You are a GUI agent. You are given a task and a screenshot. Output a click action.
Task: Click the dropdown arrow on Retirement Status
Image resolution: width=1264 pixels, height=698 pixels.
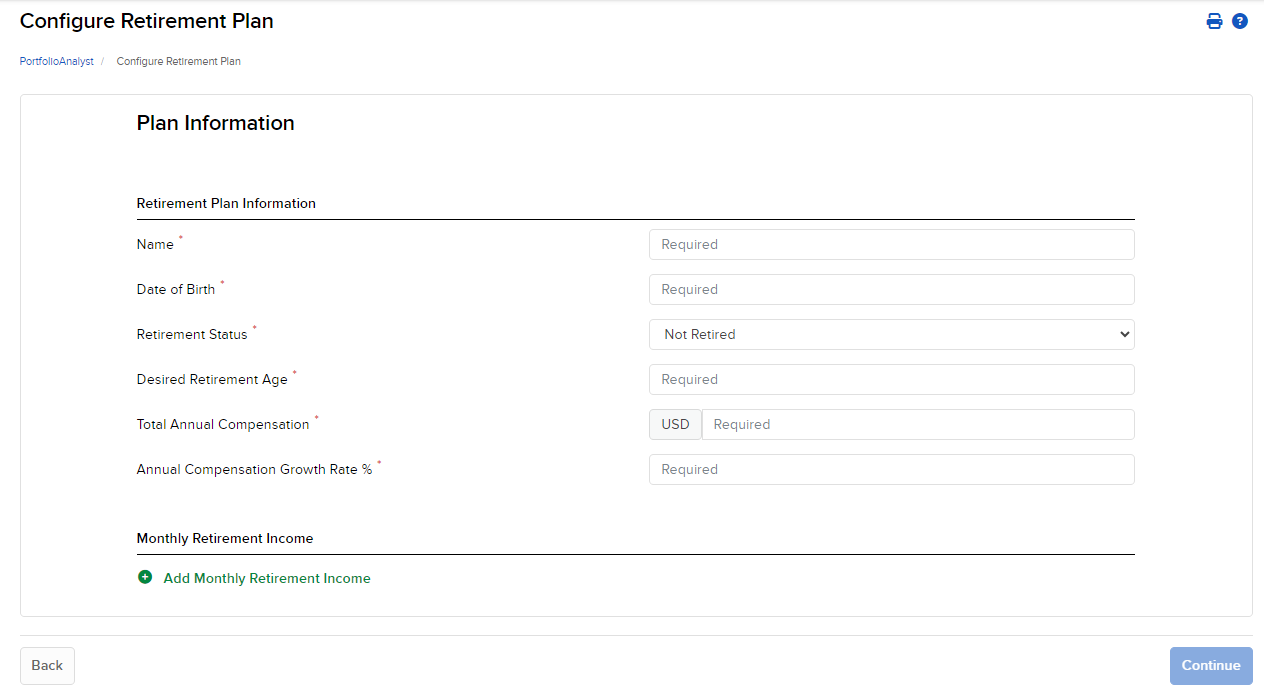tap(1122, 334)
